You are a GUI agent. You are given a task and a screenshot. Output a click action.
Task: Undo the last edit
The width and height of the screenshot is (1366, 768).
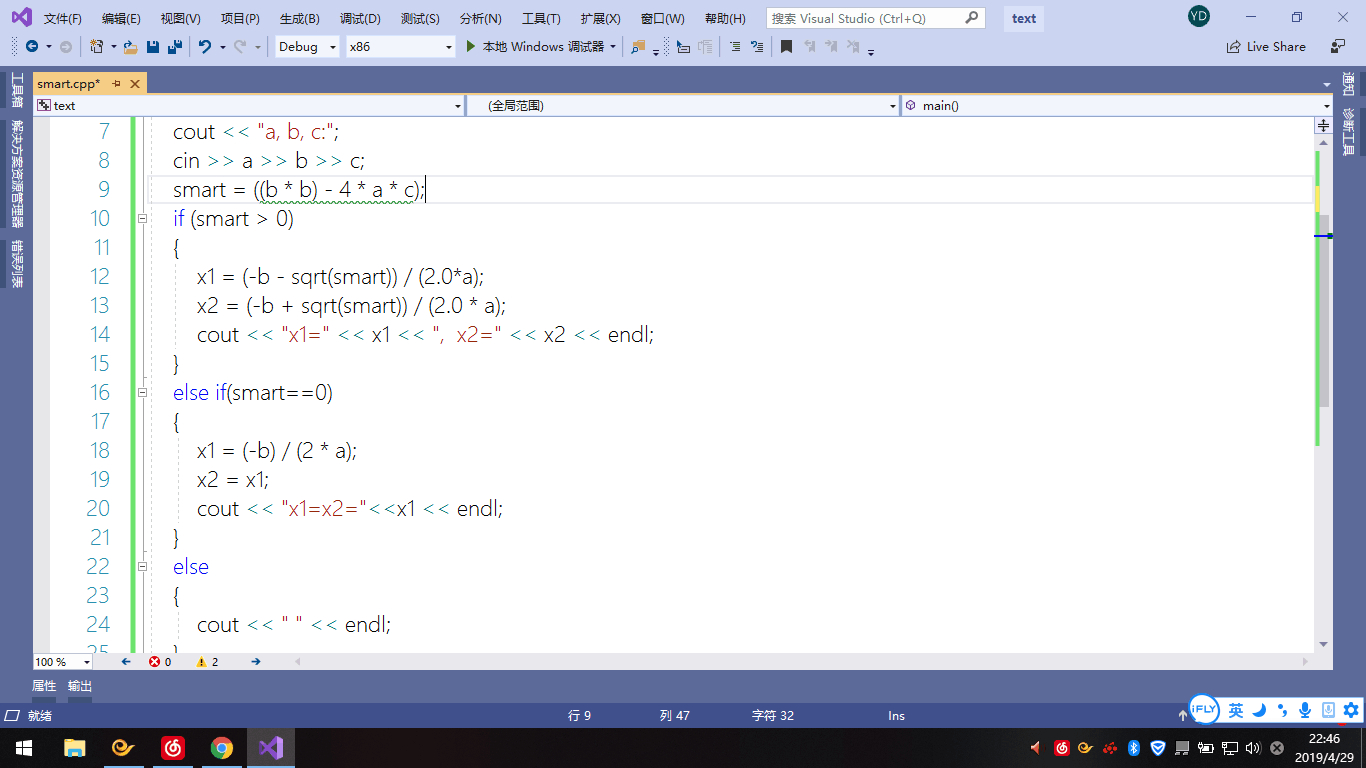(x=205, y=46)
